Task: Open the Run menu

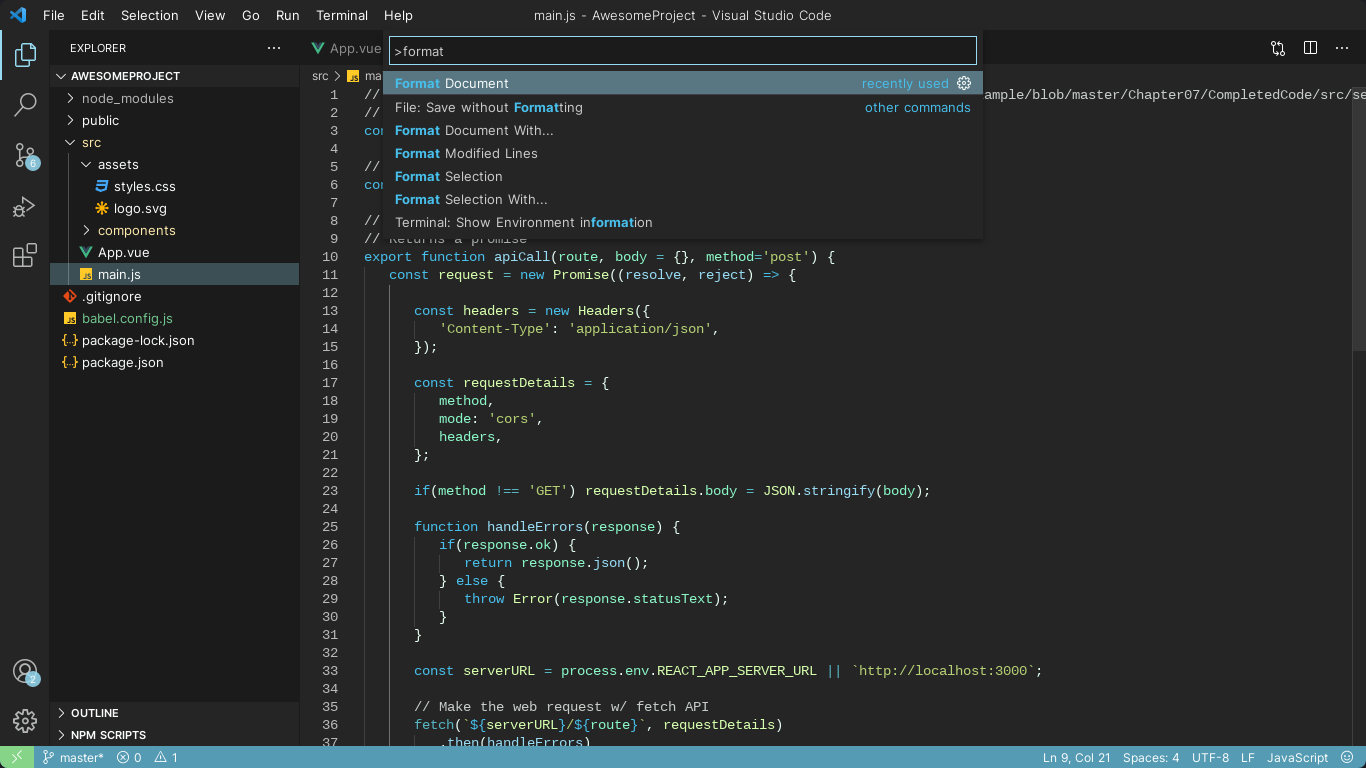Action: [287, 15]
